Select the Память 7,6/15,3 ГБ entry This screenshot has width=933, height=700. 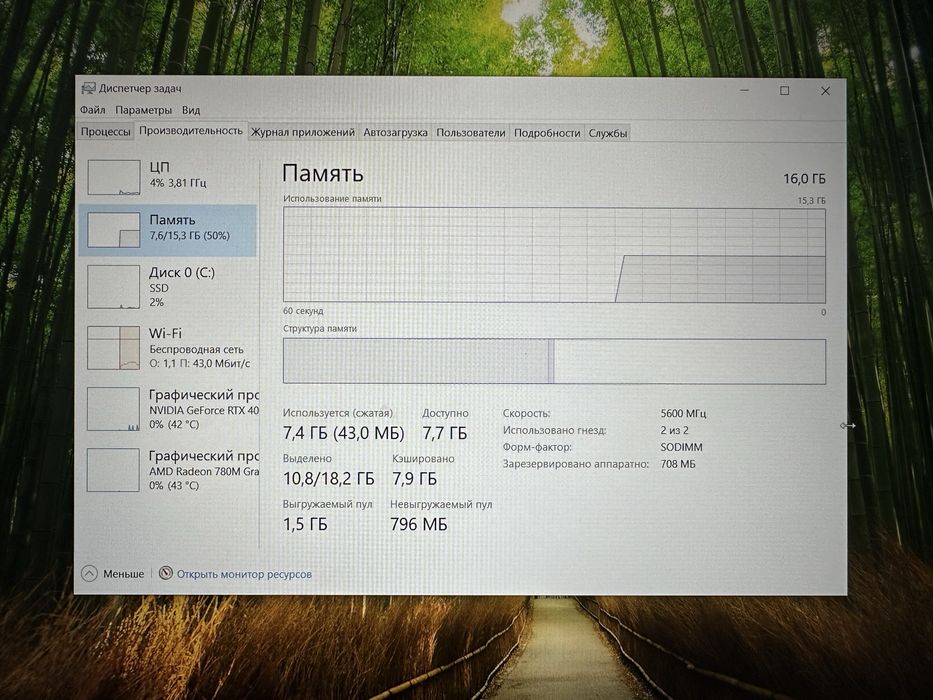168,230
